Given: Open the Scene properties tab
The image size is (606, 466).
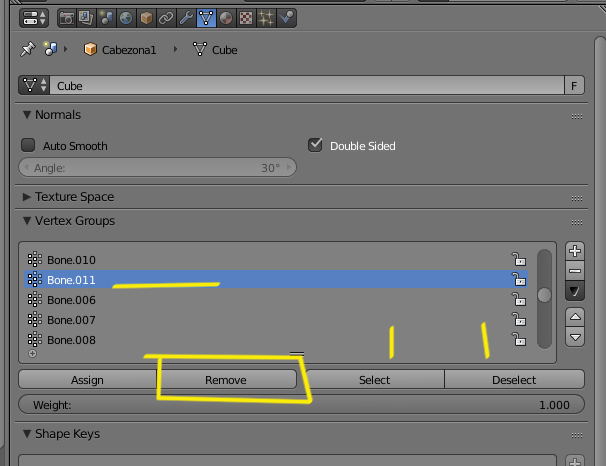Looking at the screenshot, I should (106, 18).
